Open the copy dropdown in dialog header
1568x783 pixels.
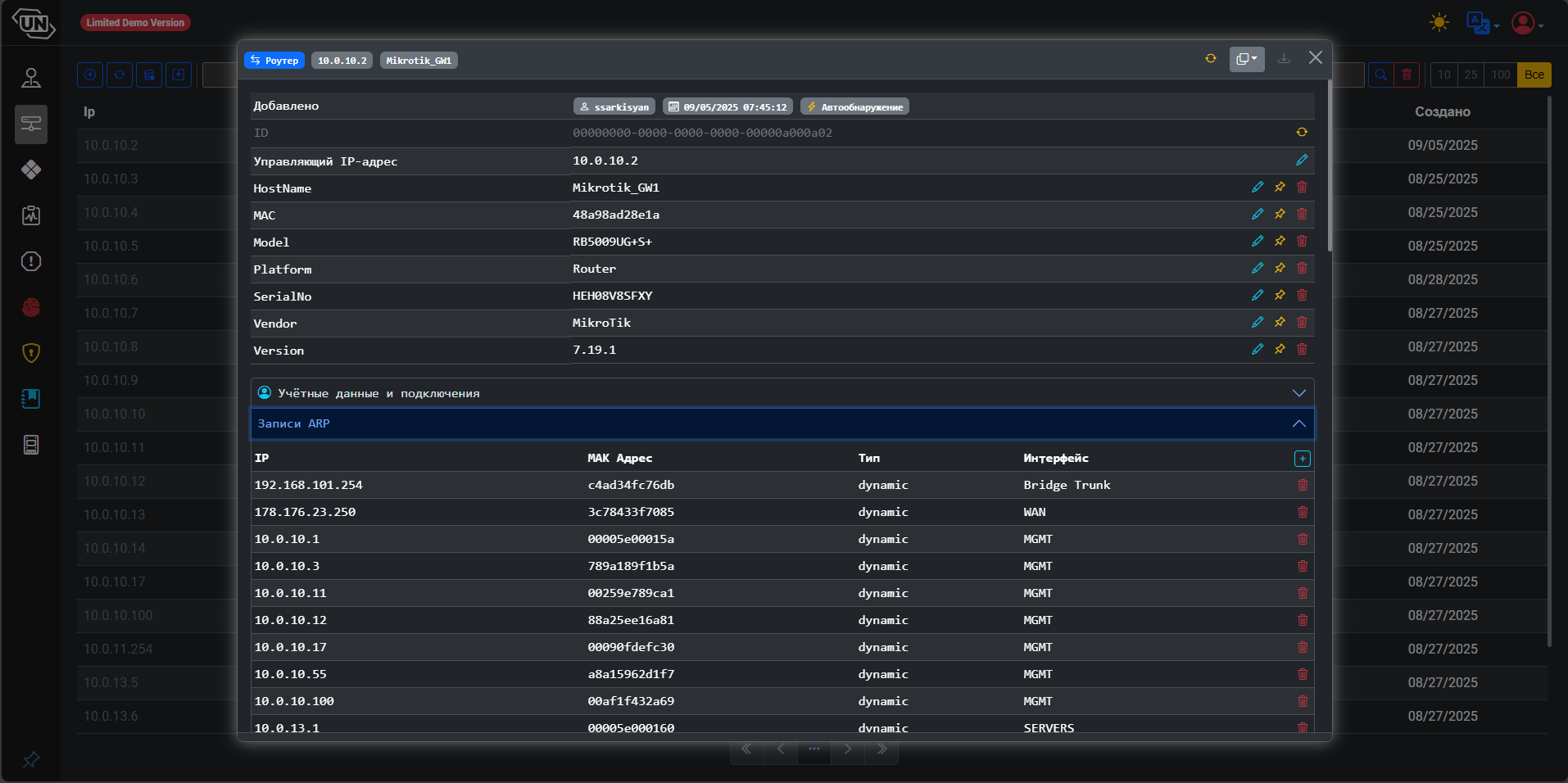coord(1247,59)
